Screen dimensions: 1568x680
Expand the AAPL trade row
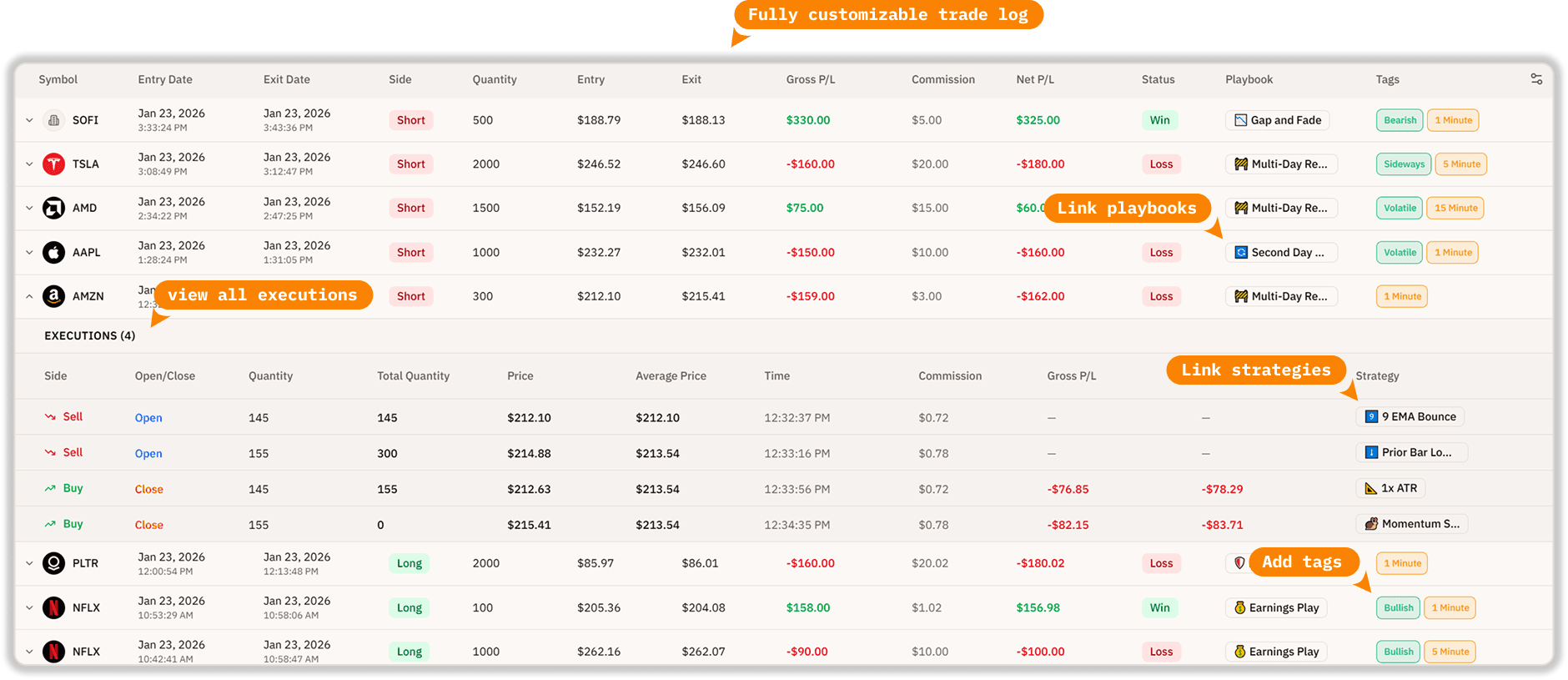29,252
